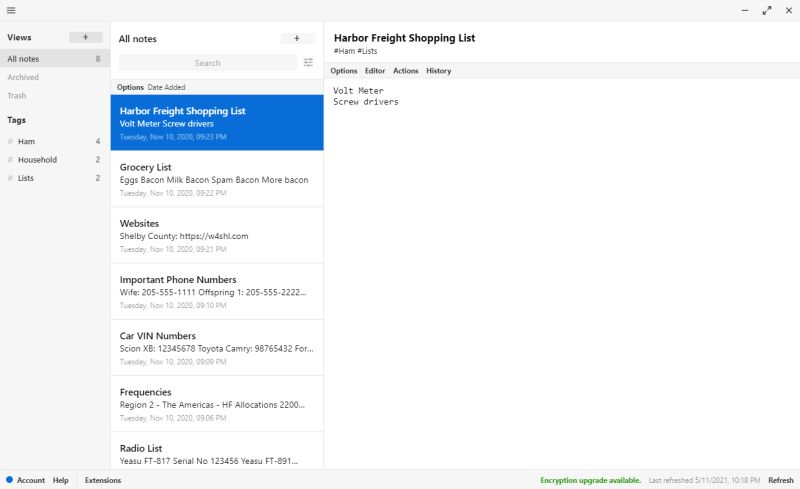
Task: Click Encryption upgrade available link
Action: (590, 480)
